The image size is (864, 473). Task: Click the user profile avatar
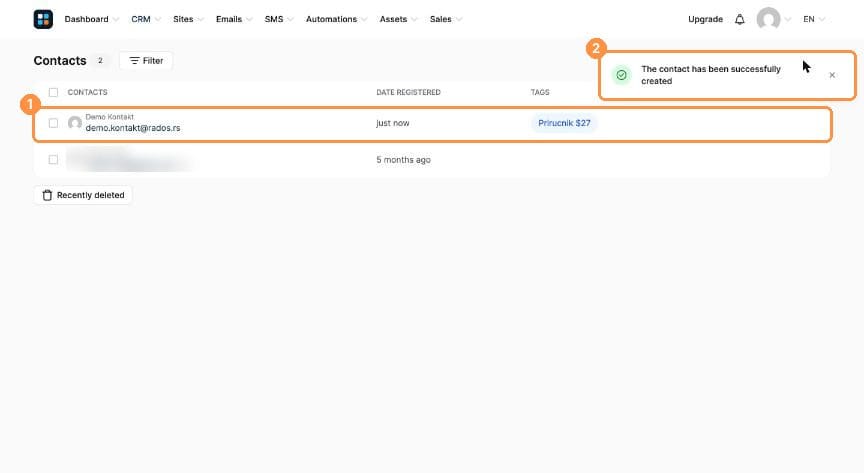(768, 19)
